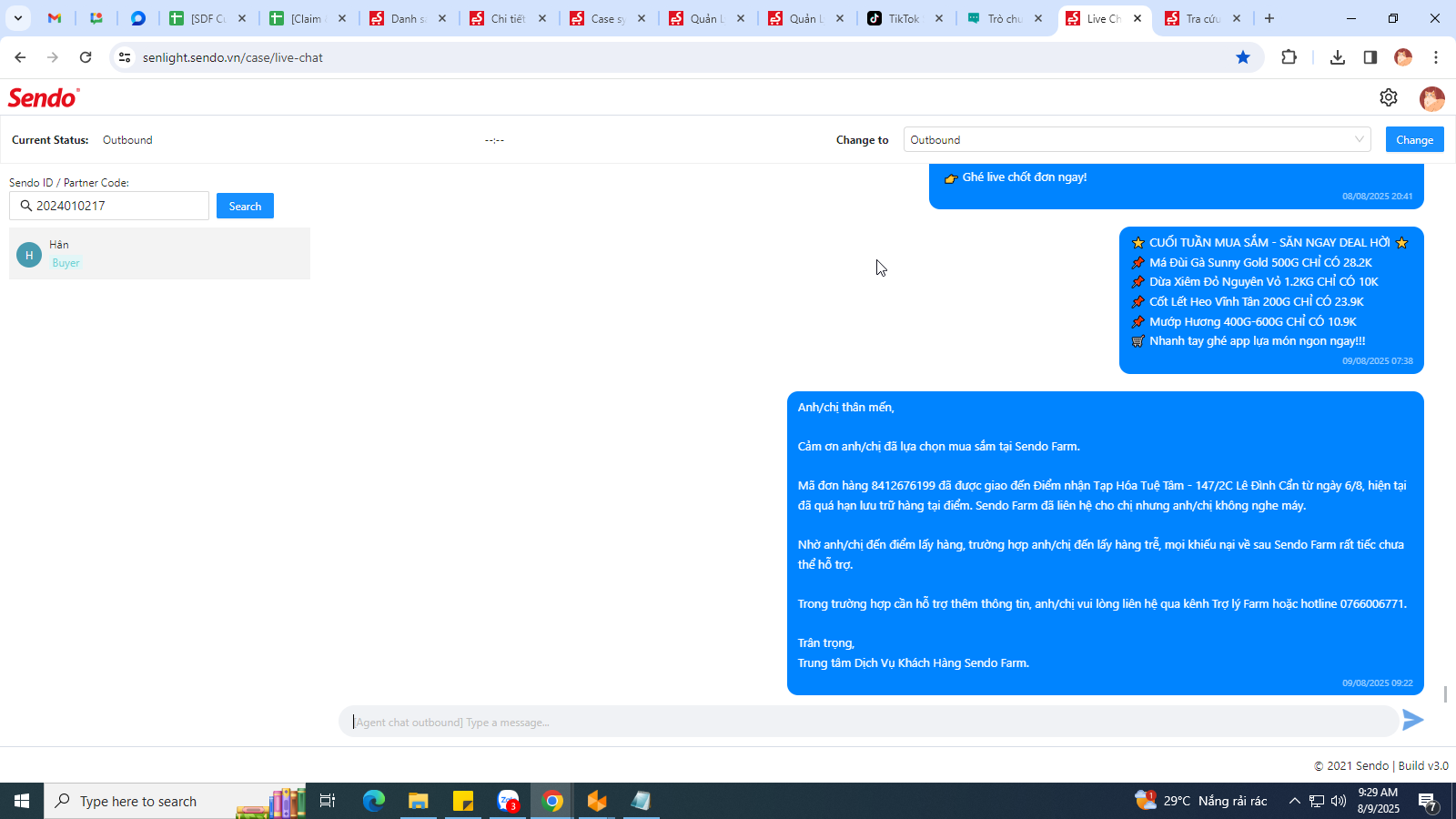Click the order notice message for 8412676199

click(x=1105, y=543)
